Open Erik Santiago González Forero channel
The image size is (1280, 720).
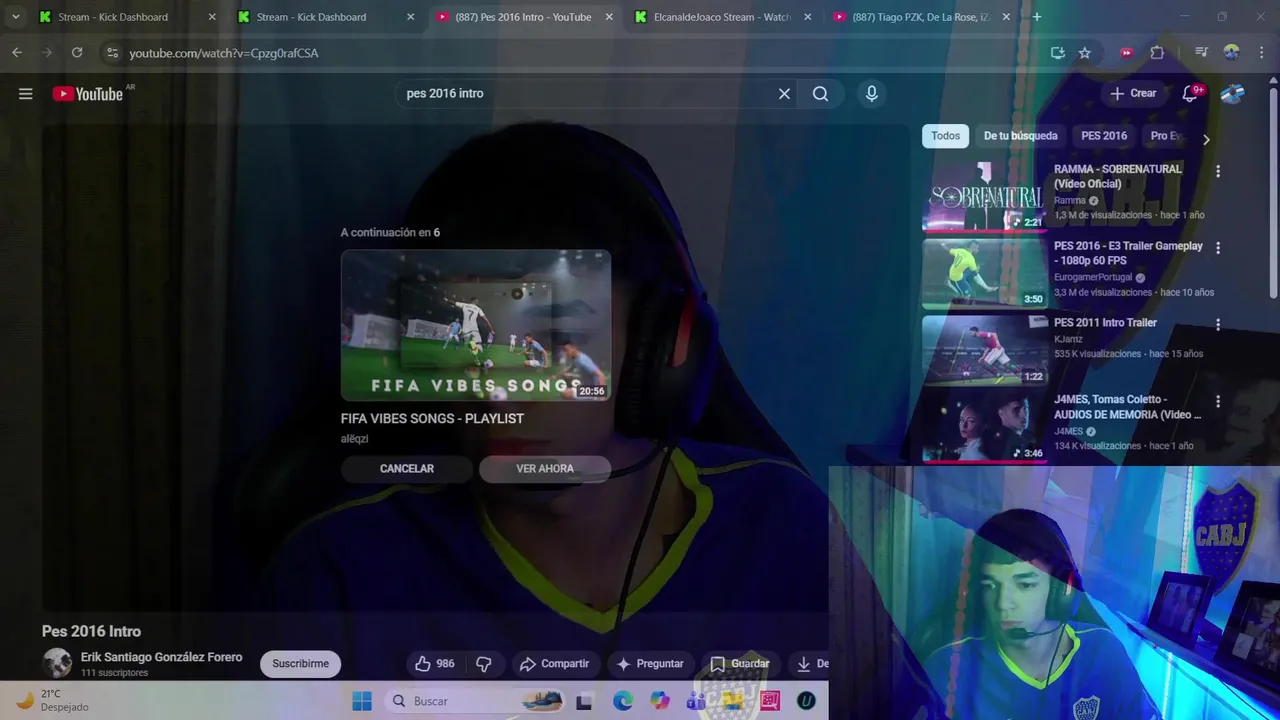click(161, 657)
